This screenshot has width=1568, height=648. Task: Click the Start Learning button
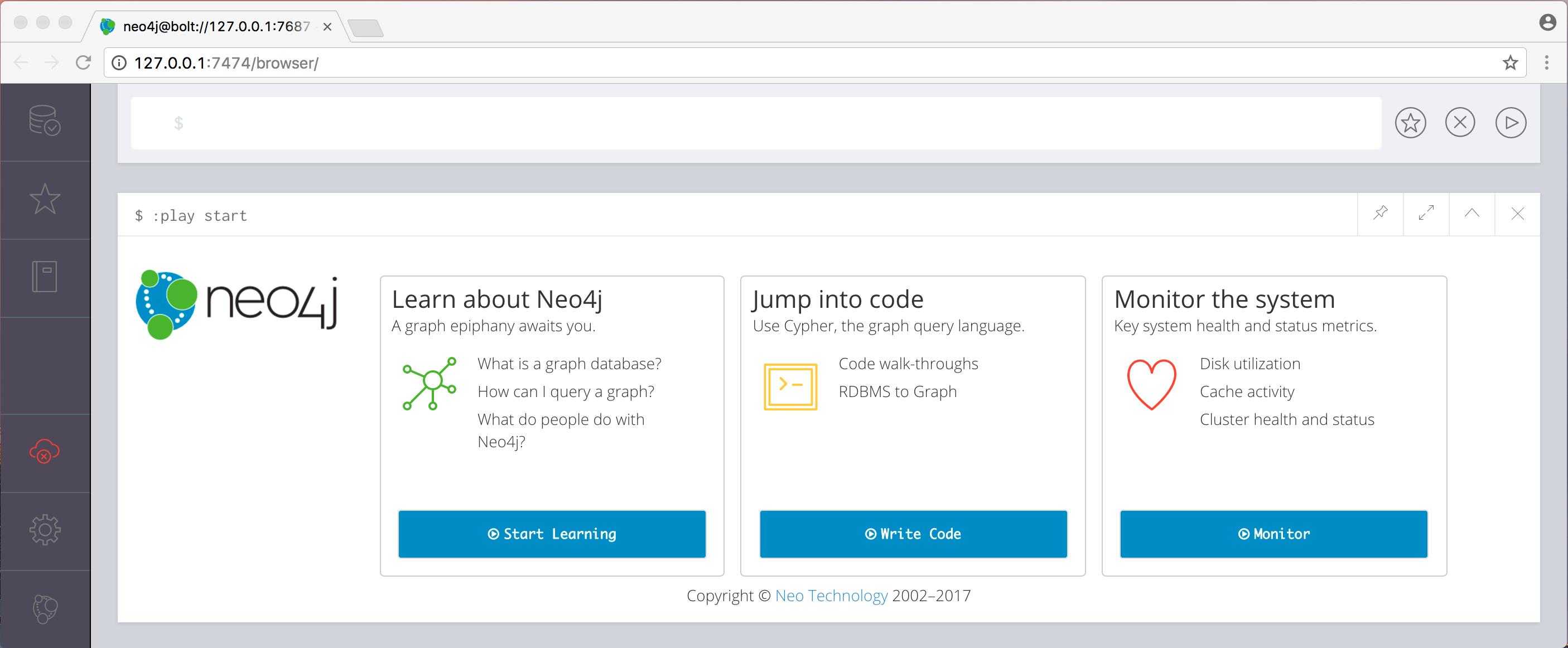click(552, 532)
